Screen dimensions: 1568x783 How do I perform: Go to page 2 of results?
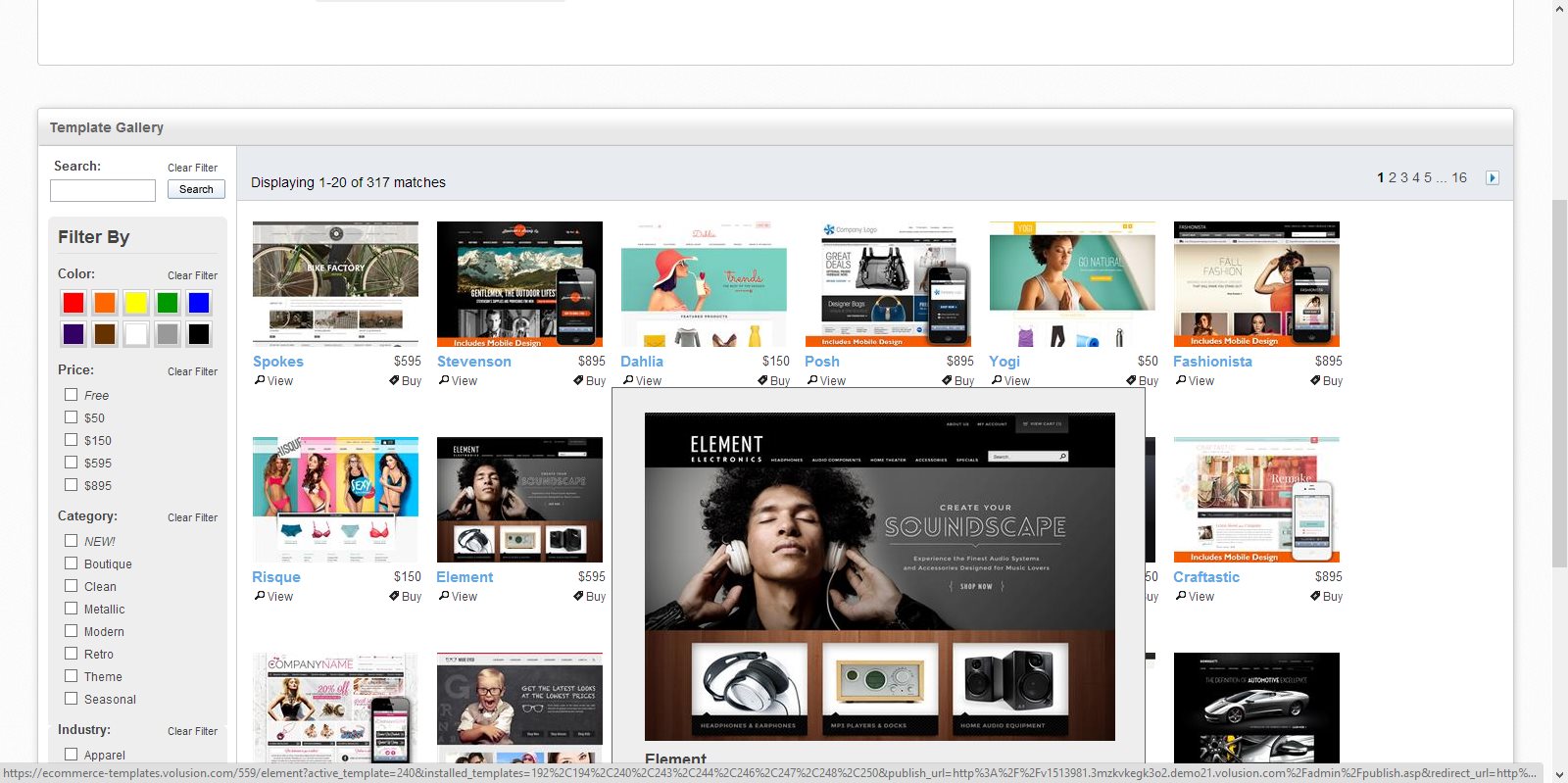(1393, 177)
